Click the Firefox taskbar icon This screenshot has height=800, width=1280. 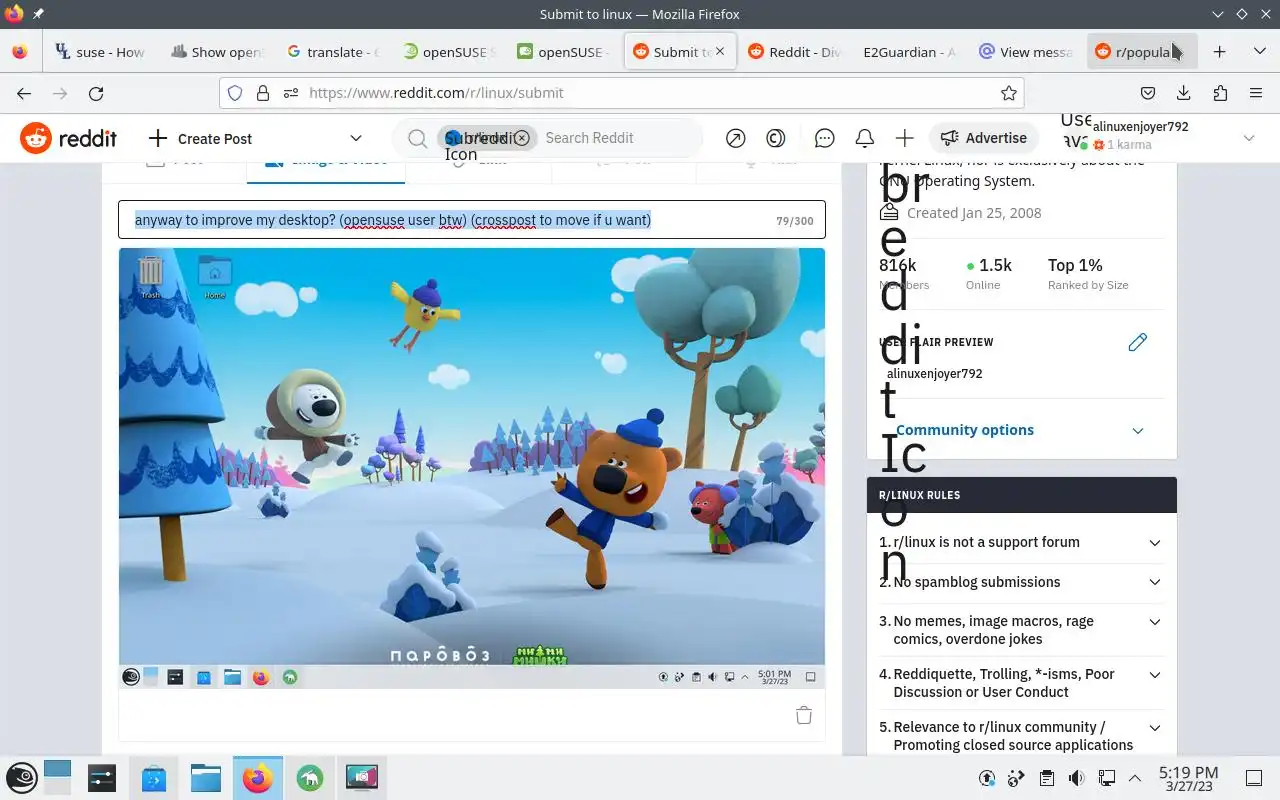click(257, 777)
